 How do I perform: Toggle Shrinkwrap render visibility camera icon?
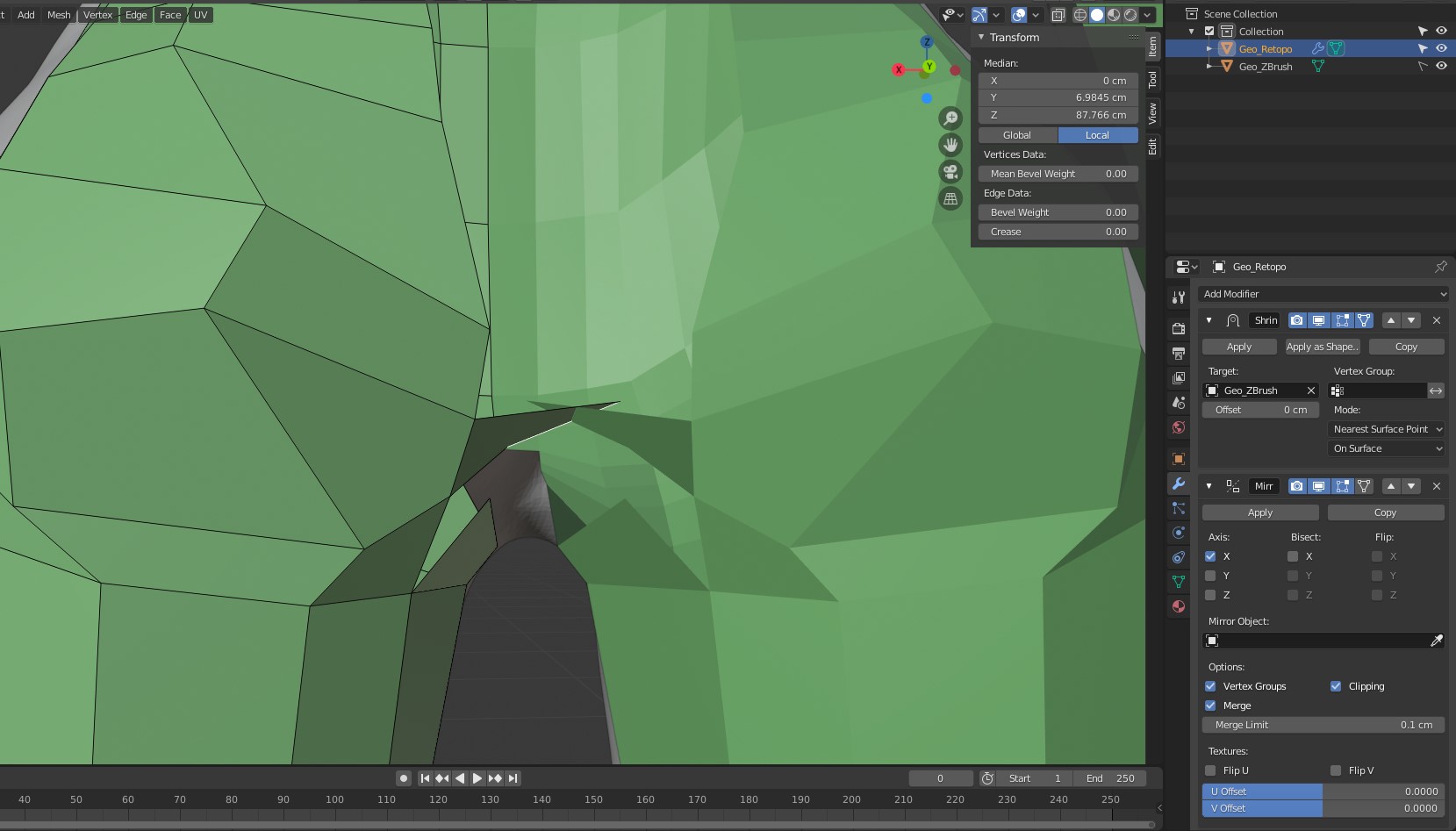(1297, 320)
